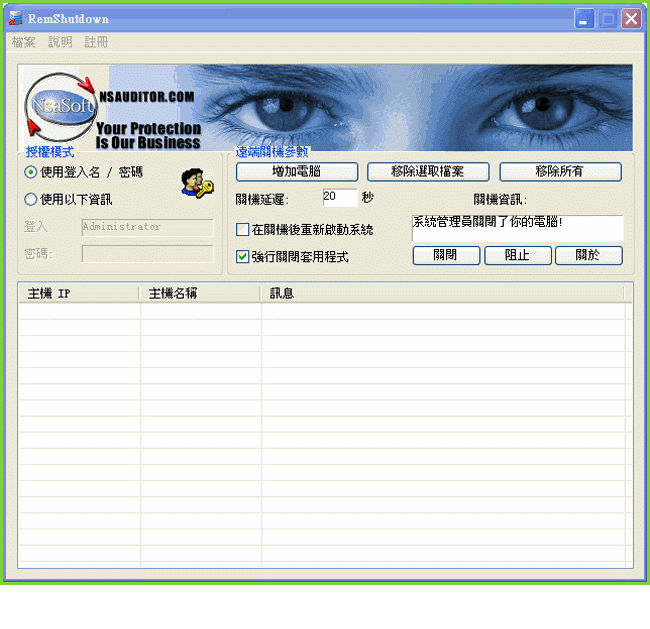Enable 在關機後重新啟動系統 checkbox

pyautogui.click(x=243, y=230)
